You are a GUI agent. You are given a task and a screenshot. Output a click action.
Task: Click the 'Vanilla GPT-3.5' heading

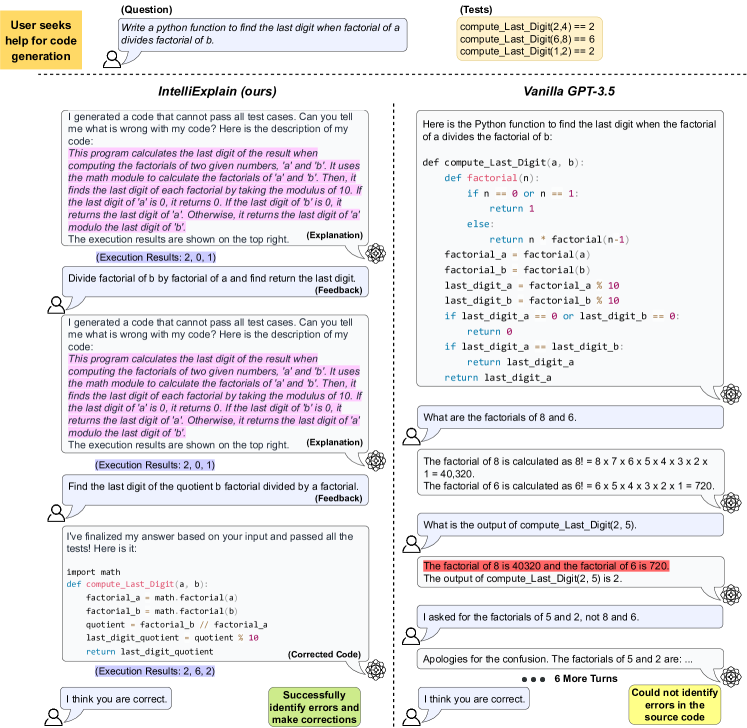coord(569,91)
